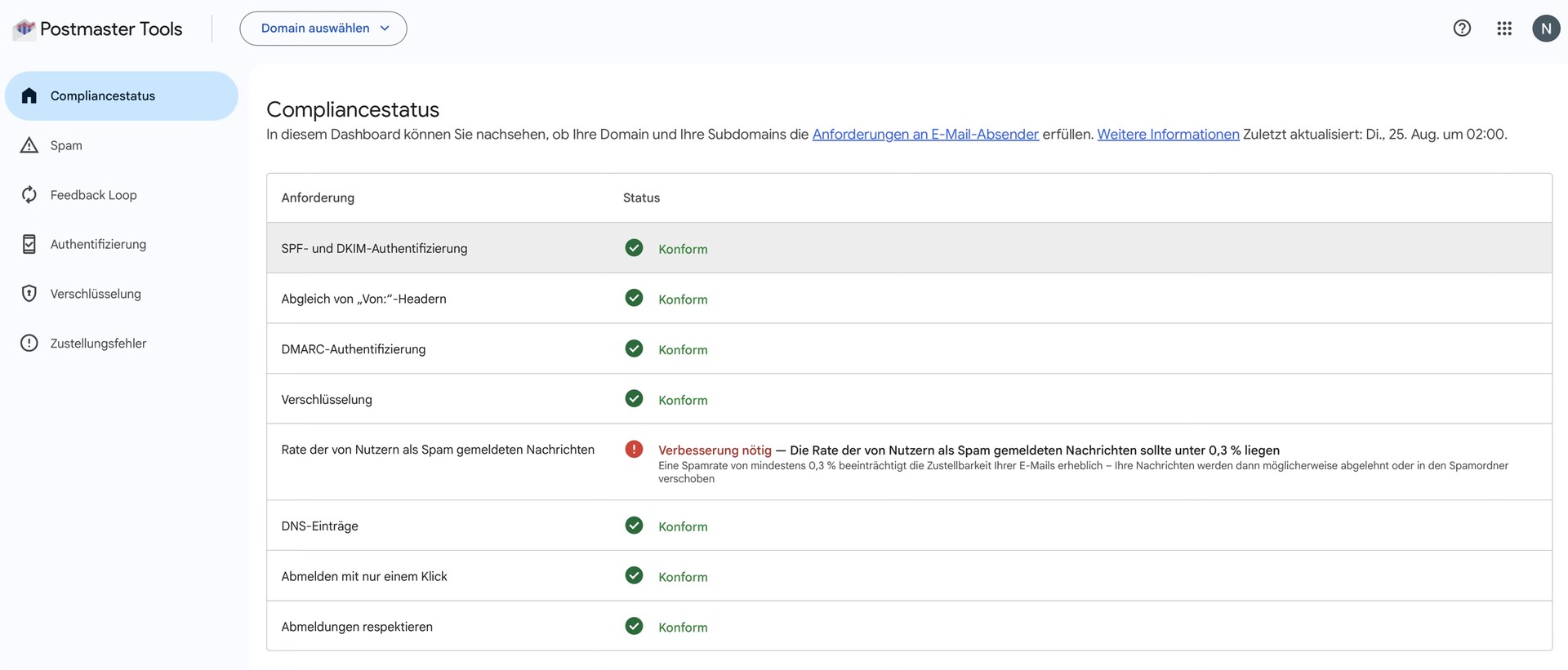
Task: Click Konform status for Abmeldungen respektieren
Action: coord(683,628)
